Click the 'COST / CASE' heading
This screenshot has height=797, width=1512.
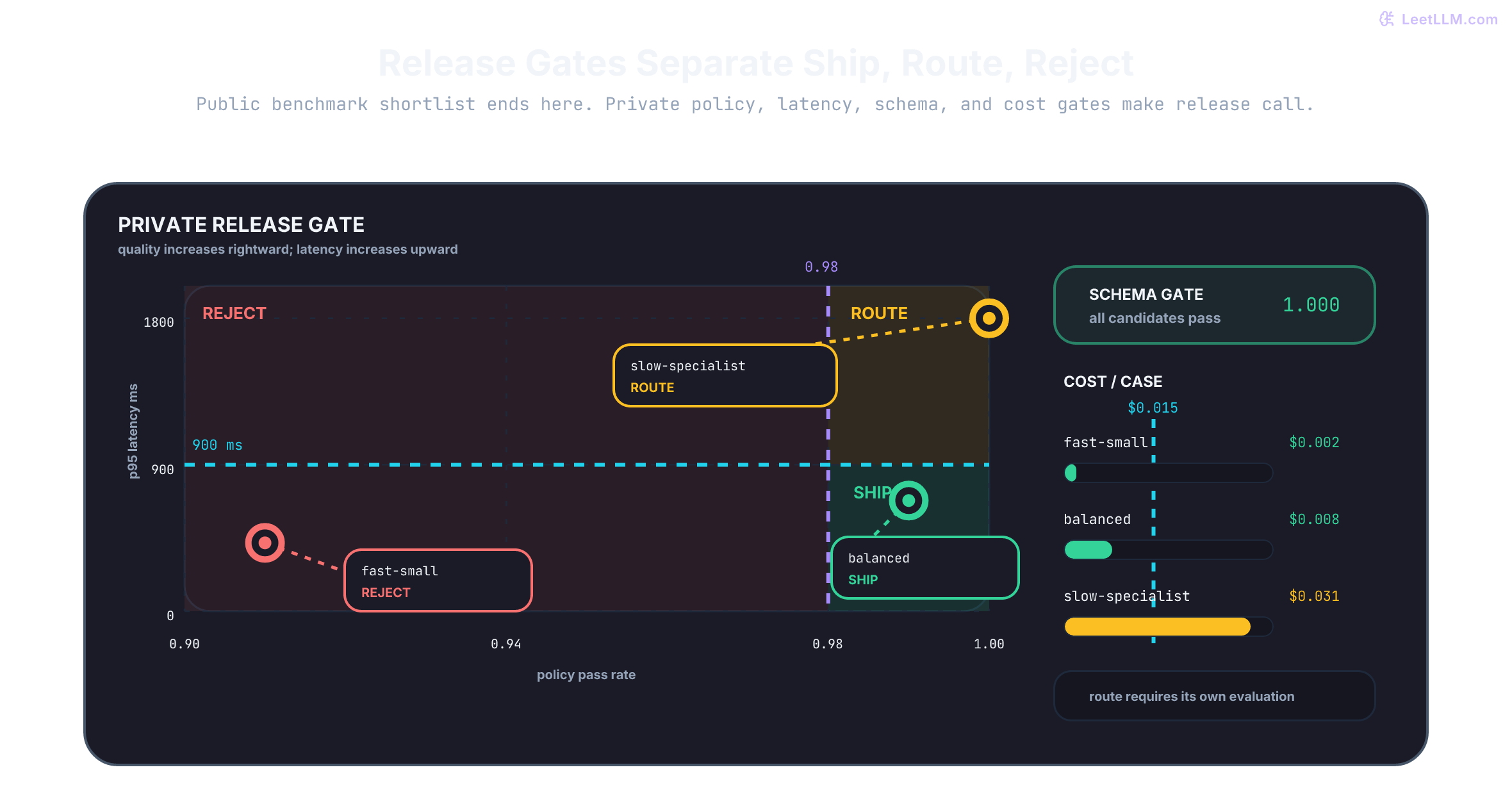pyautogui.click(x=1113, y=382)
